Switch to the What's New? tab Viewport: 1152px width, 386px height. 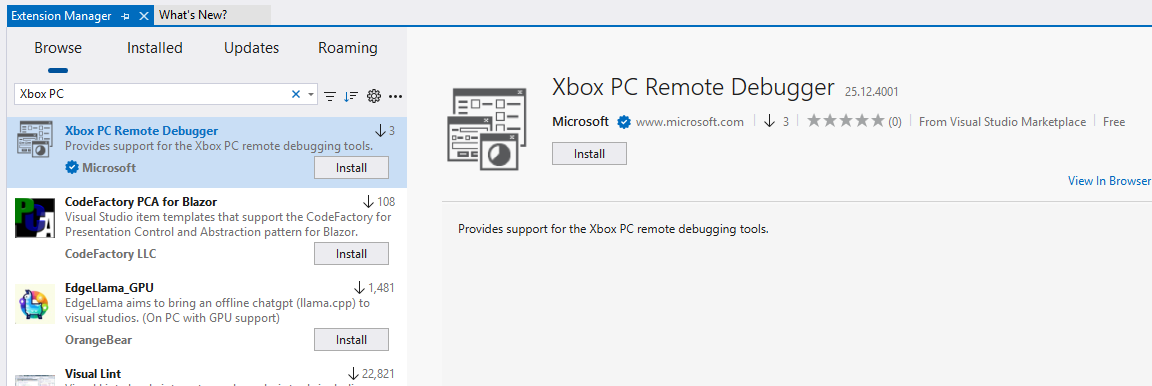[x=193, y=15]
